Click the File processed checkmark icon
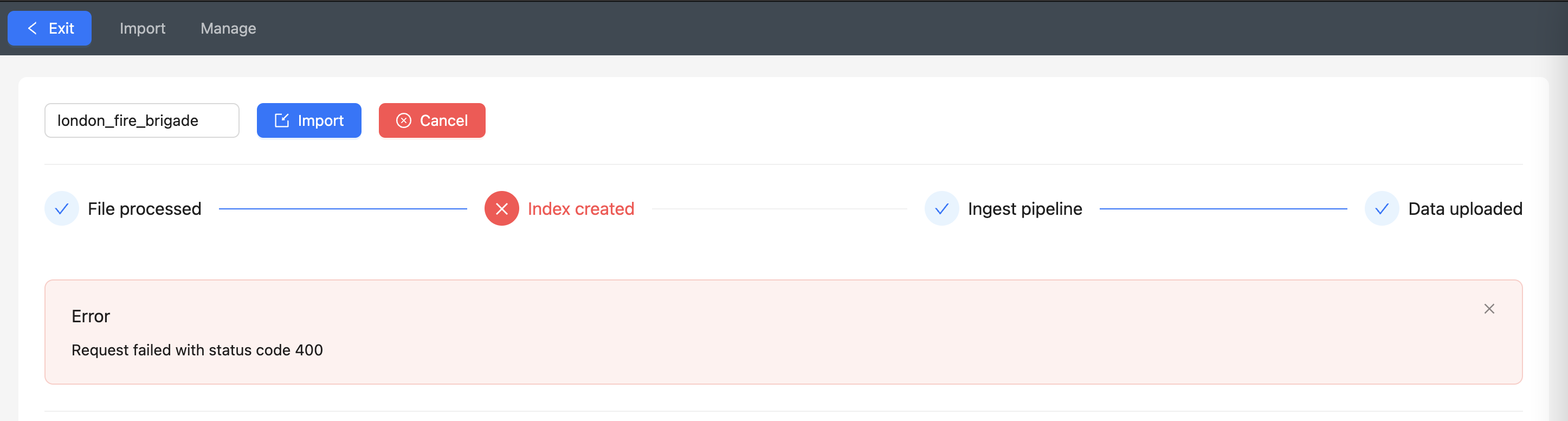Image resolution: width=1568 pixels, height=421 pixels. point(61,209)
